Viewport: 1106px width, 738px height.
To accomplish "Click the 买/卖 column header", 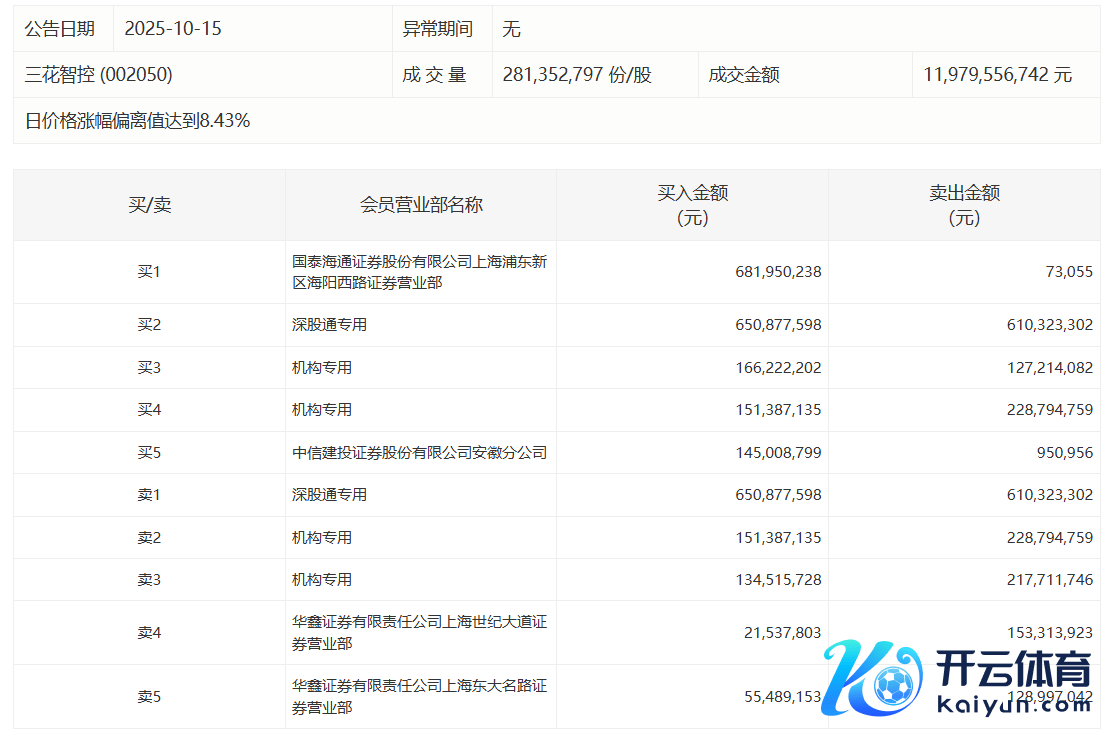I will [149, 205].
